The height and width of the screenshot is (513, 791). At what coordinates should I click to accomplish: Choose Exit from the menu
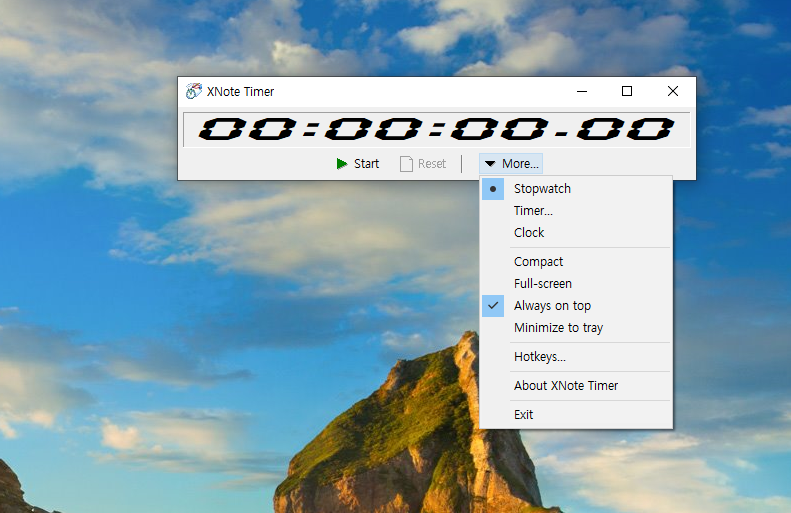(576, 415)
